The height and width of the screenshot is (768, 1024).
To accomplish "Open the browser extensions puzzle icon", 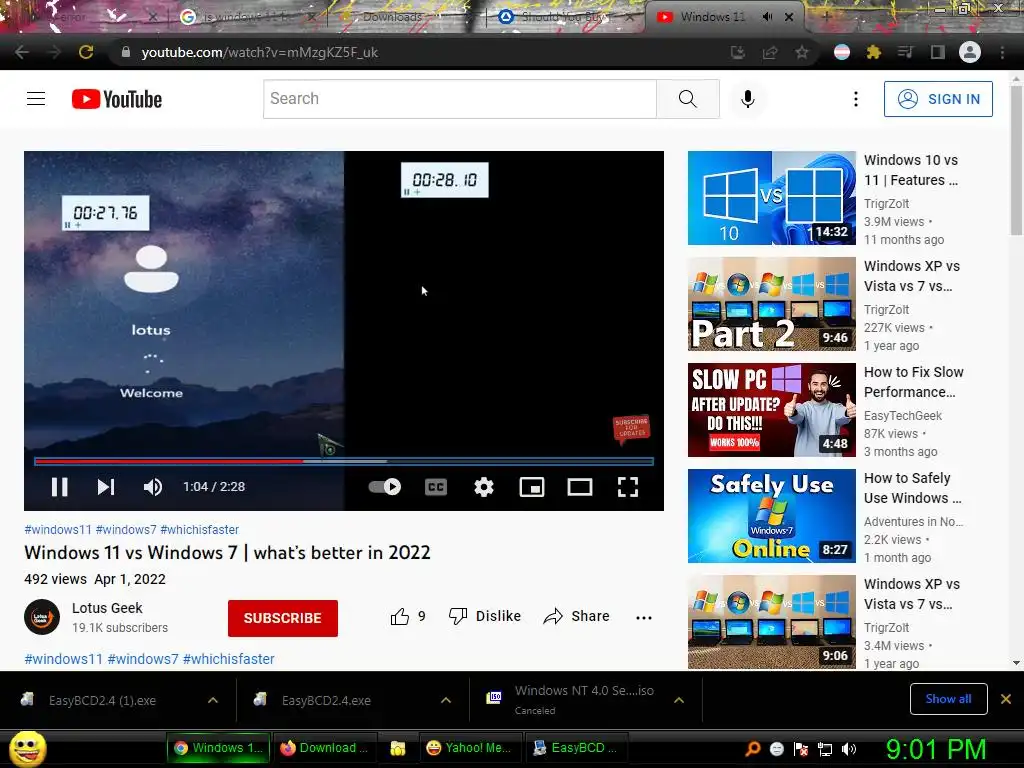I will point(873,52).
